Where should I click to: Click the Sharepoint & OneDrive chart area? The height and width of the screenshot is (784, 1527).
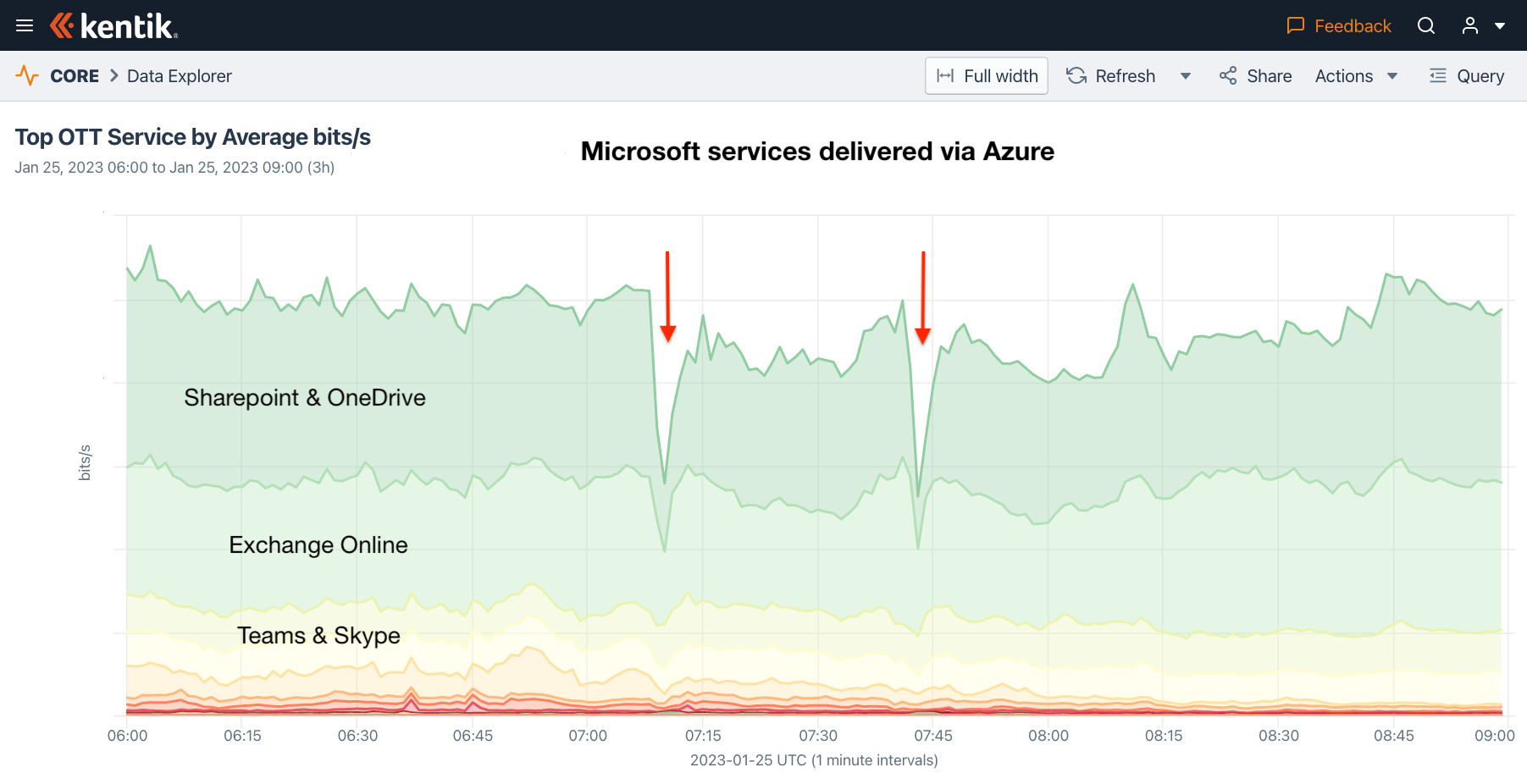(305, 397)
